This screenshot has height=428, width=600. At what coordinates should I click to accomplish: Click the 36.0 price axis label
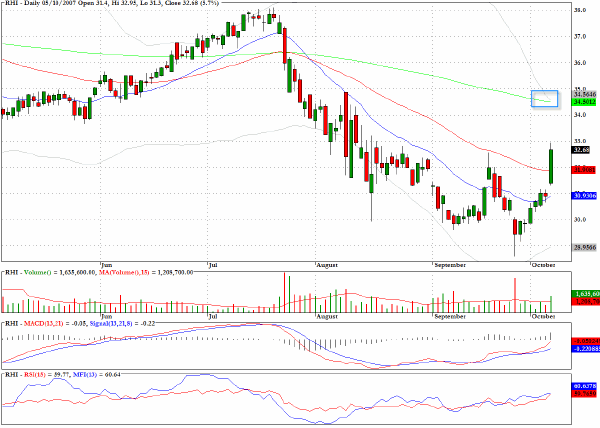(580, 63)
